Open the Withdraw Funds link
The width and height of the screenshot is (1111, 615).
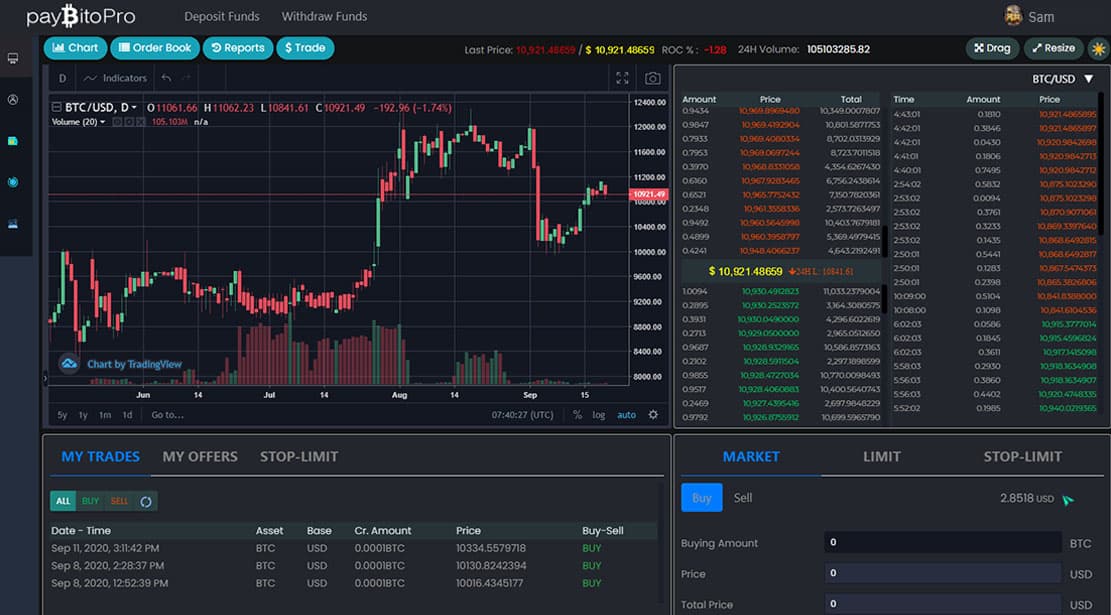[x=324, y=16]
